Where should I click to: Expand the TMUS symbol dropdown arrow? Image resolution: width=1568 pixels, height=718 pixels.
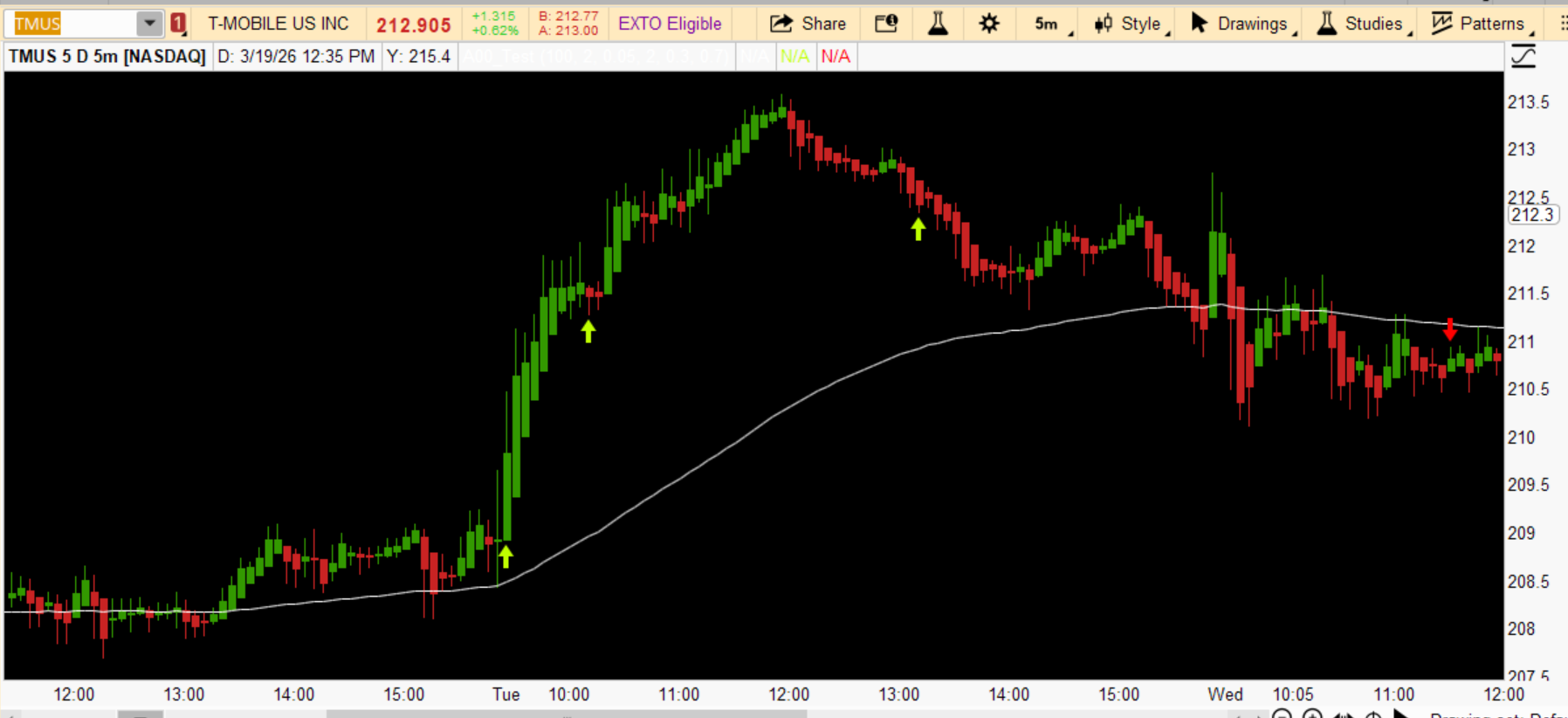149,24
